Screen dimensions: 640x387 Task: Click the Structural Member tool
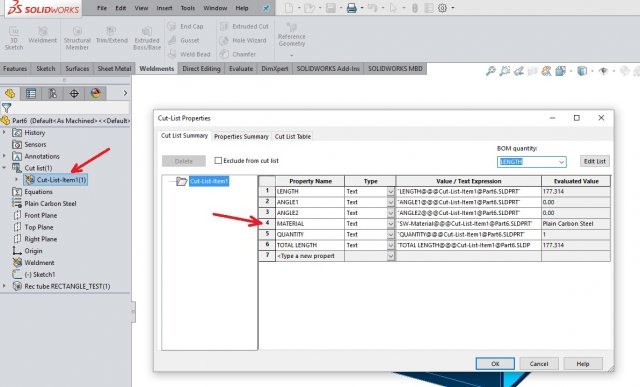(77, 38)
